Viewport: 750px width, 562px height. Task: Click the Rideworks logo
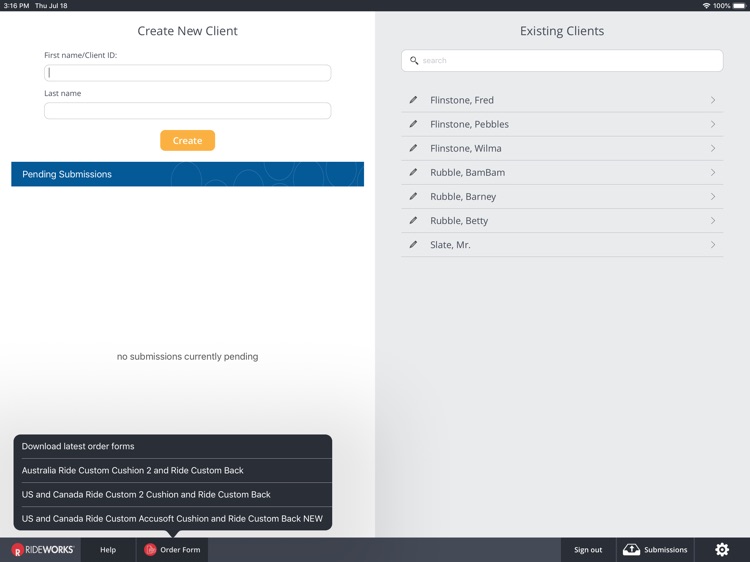click(x=43, y=550)
